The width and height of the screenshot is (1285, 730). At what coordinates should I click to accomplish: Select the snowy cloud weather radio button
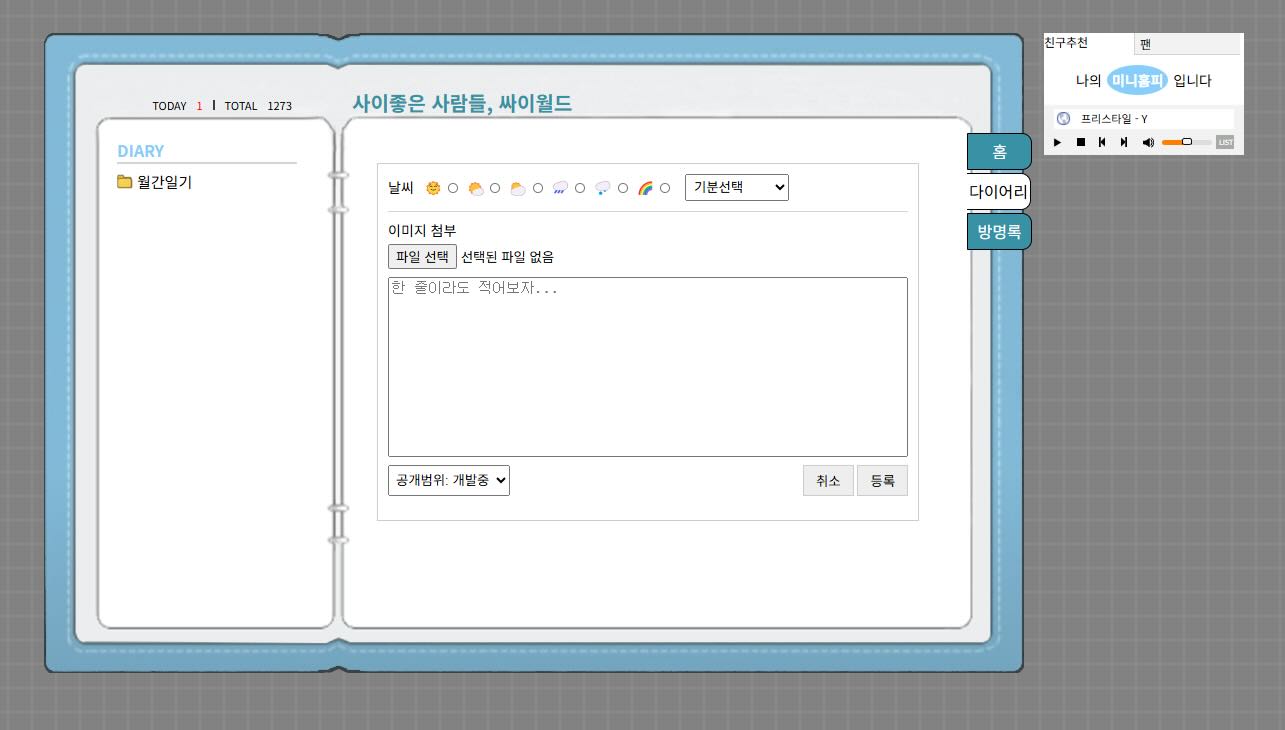coord(623,188)
